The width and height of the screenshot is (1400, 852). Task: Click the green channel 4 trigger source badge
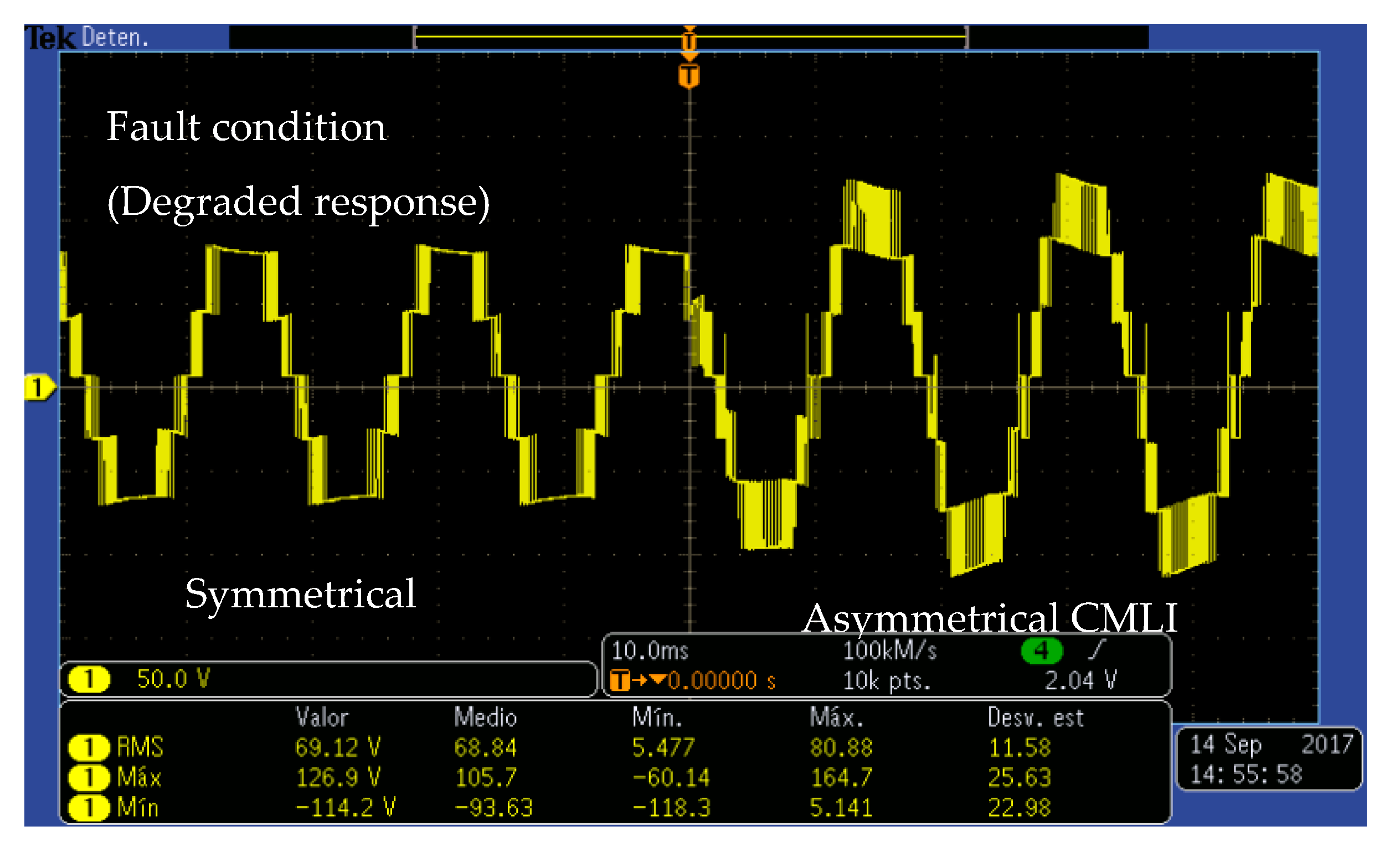tap(1042, 650)
